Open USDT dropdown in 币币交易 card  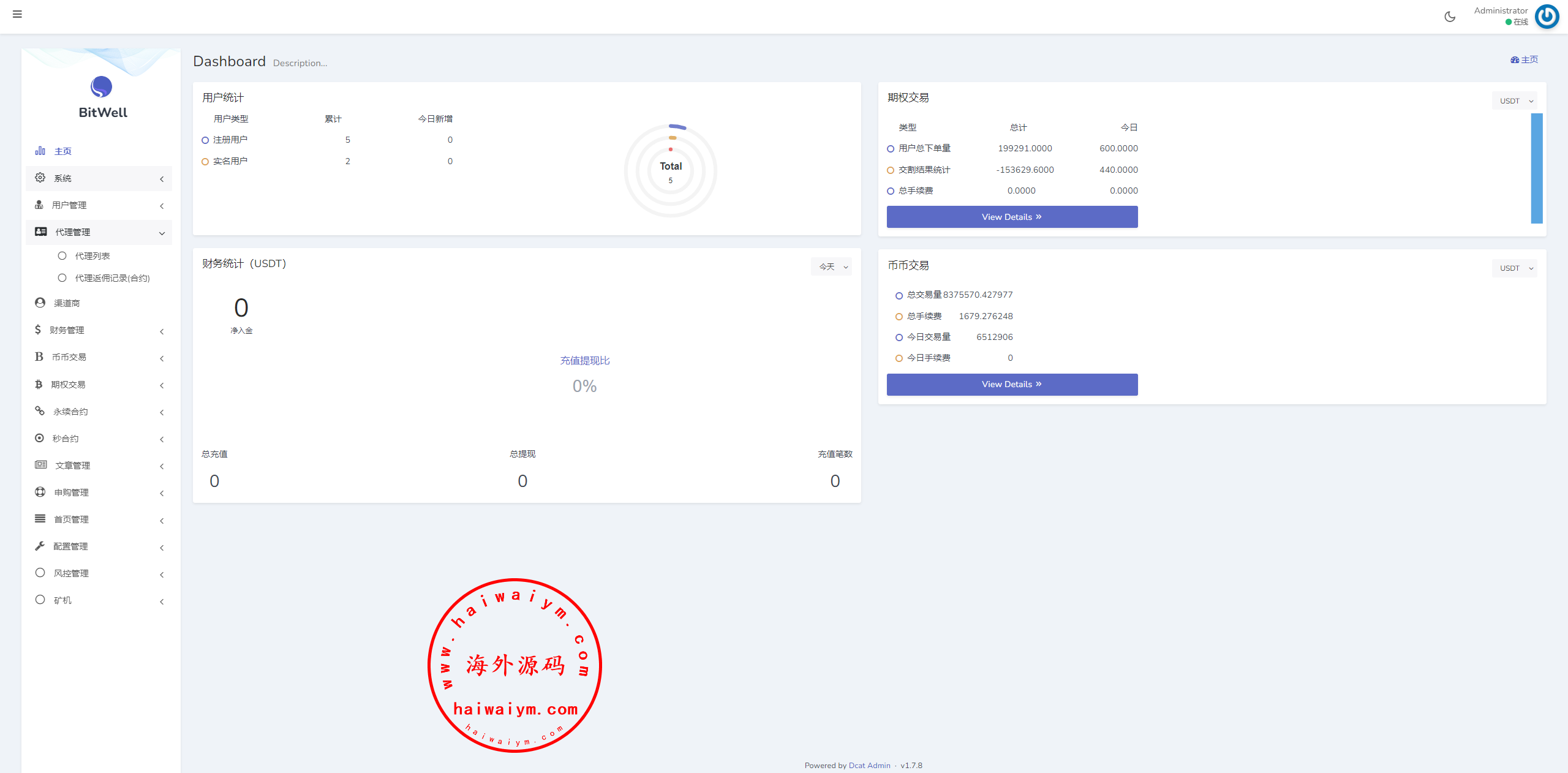pyautogui.click(x=1514, y=268)
